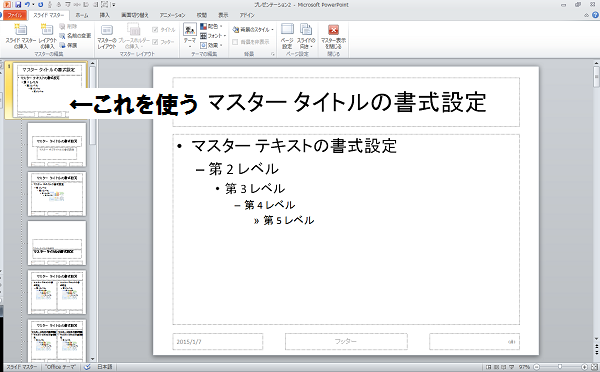Click 日本語 language in status bar
Image resolution: width=600 pixels, height=372 pixels.
104,367
